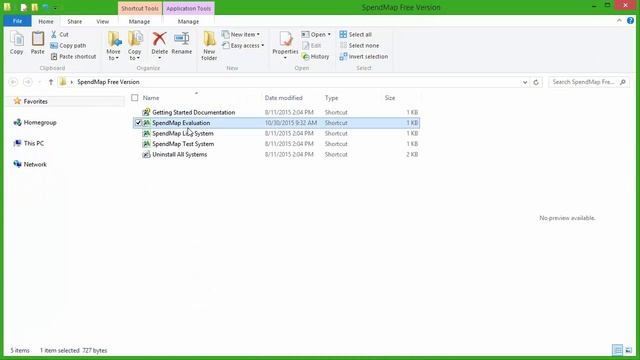Uncheck the SpendMap Evaluation checkbox
Viewport: 640px width, 360px height.
click(138, 123)
